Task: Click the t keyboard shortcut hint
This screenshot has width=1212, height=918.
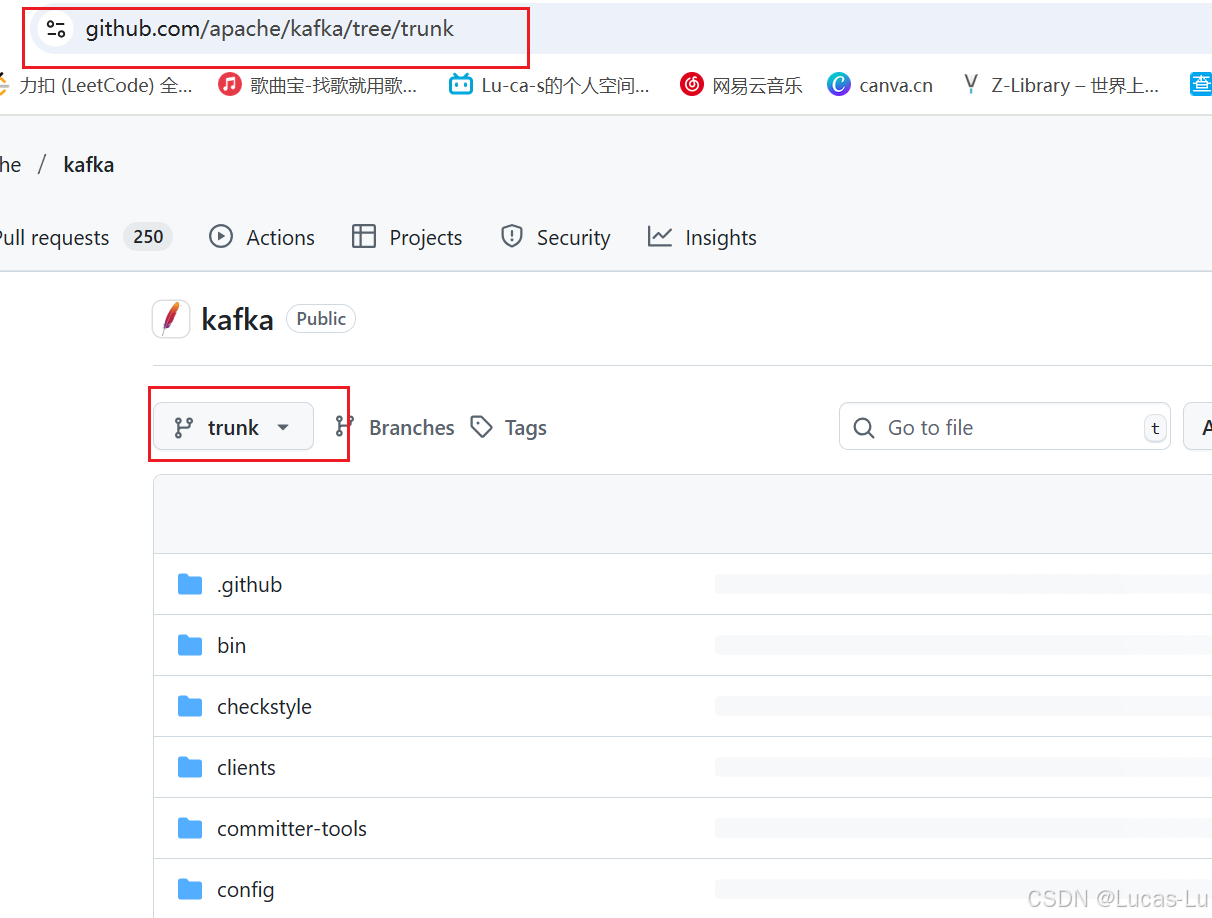Action: [x=1155, y=428]
